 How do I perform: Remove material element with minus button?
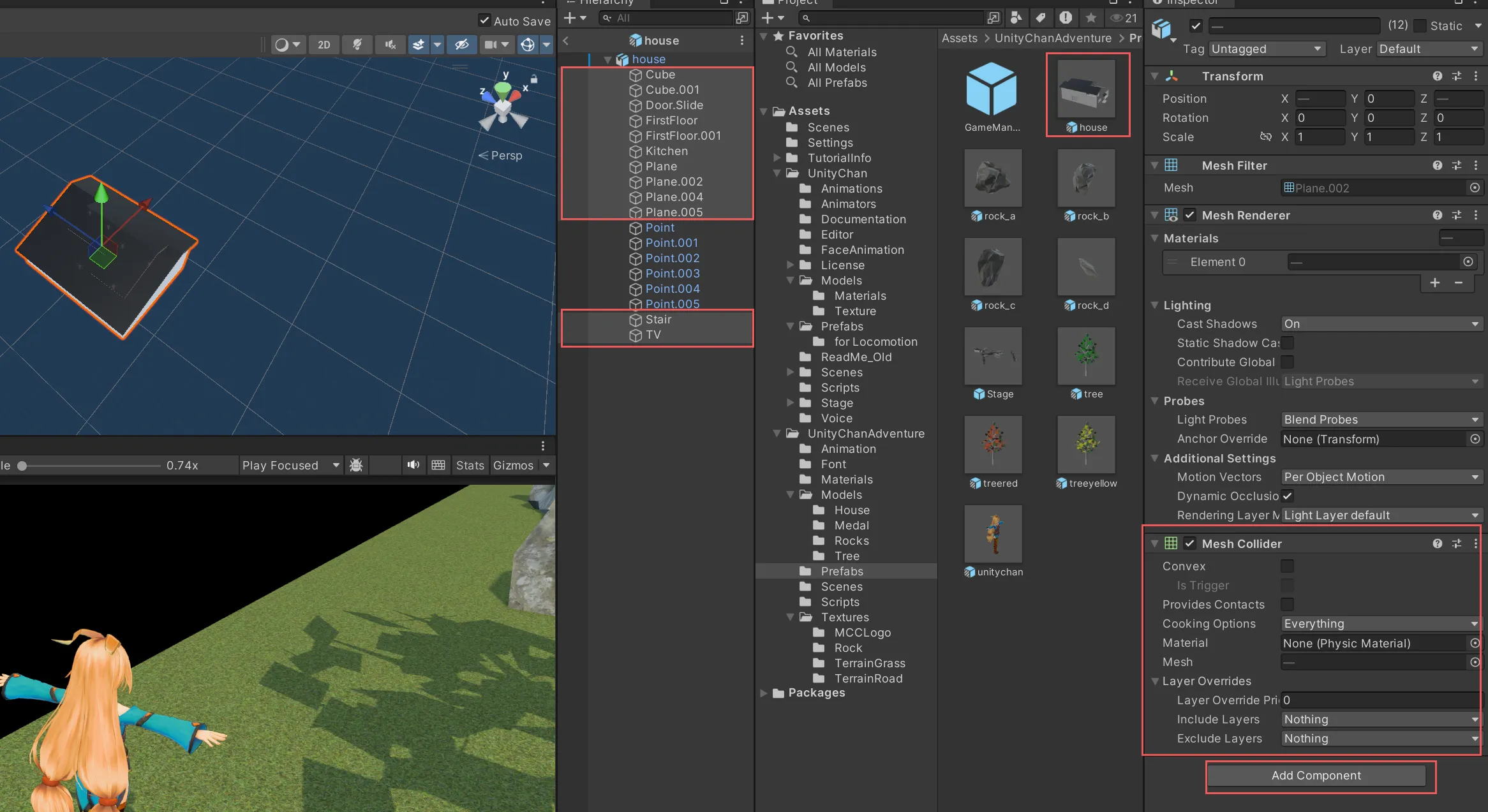click(1459, 283)
